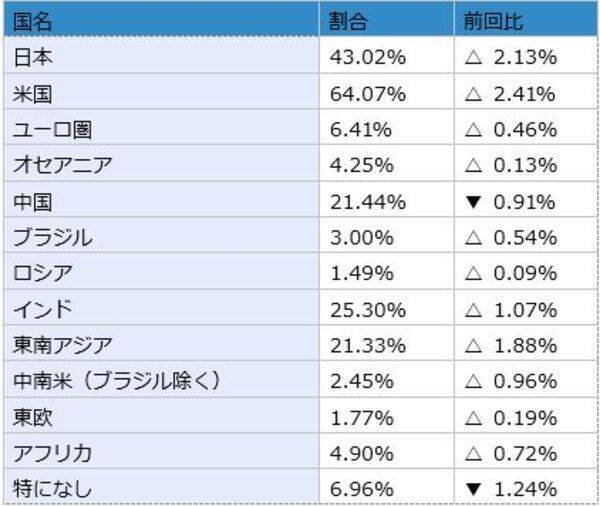This screenshot has height=506, width=600.
Task: Select the 中国 country cell
Action: [32, 201]
